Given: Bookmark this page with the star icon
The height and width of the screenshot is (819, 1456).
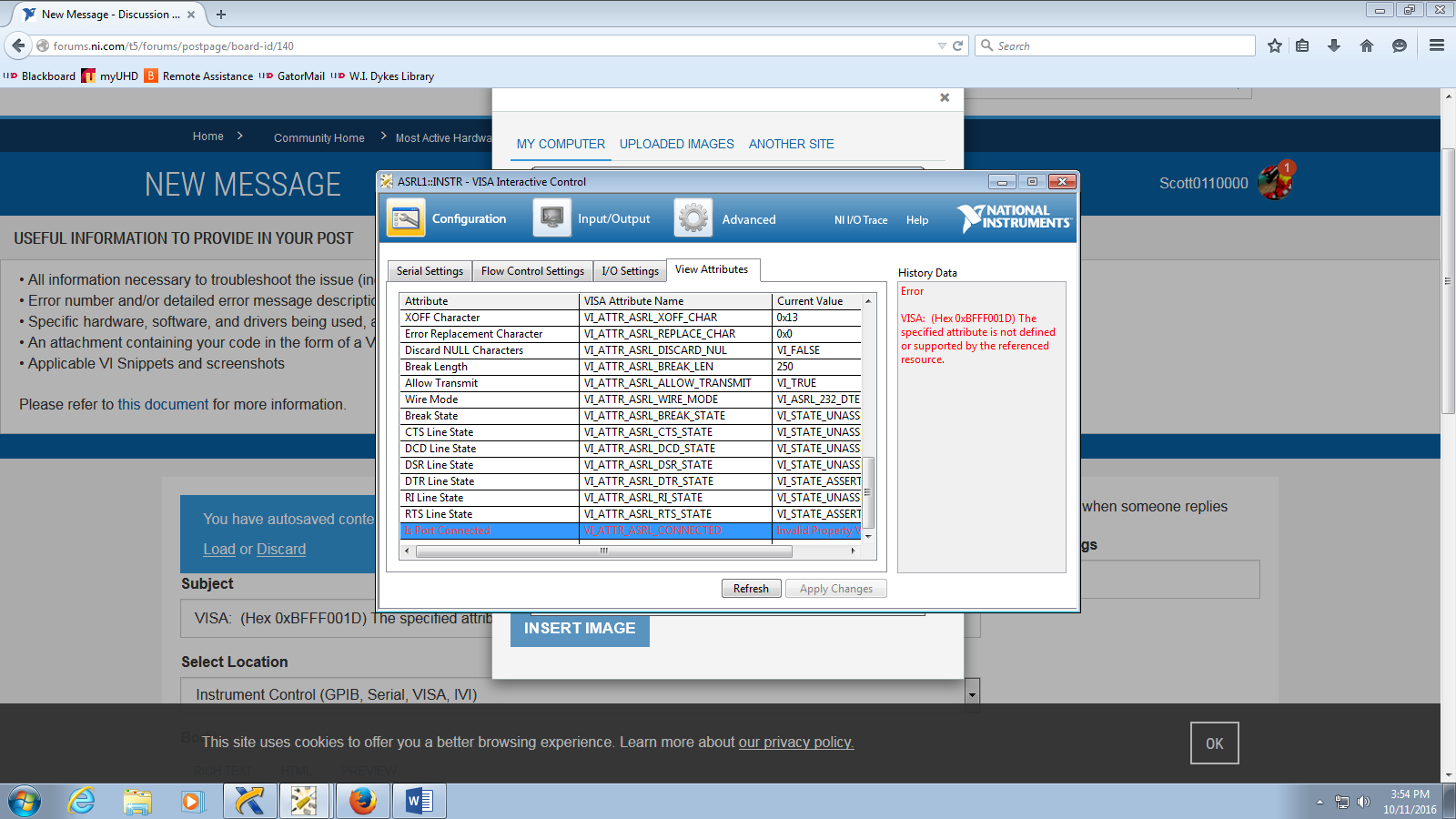Looking at the screenshot, I should [1275, 45].
